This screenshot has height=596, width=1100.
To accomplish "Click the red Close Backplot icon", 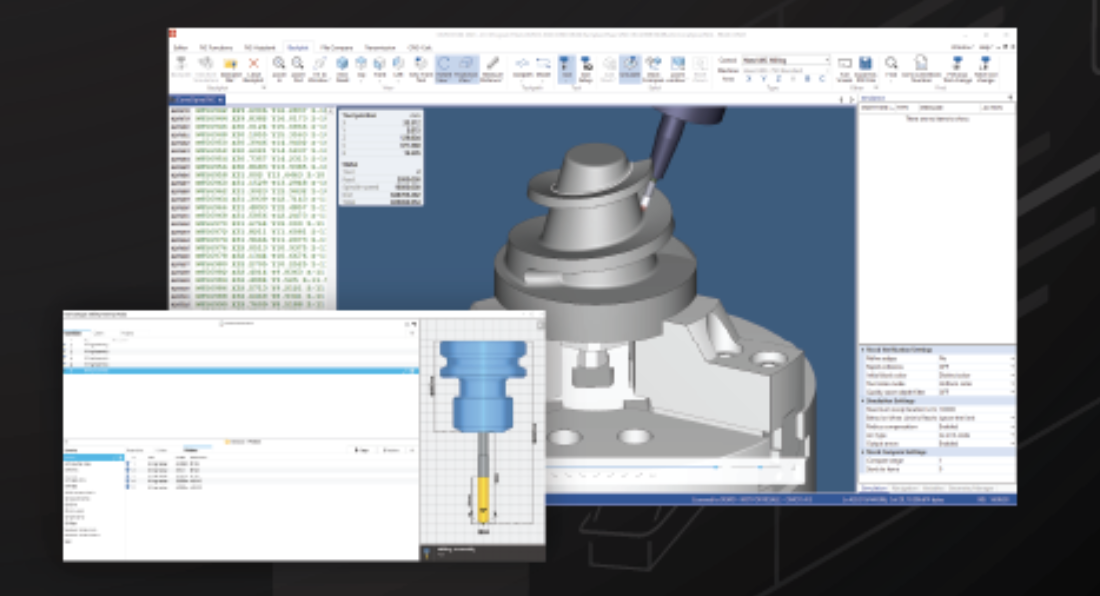I will (x=253, y=69).
